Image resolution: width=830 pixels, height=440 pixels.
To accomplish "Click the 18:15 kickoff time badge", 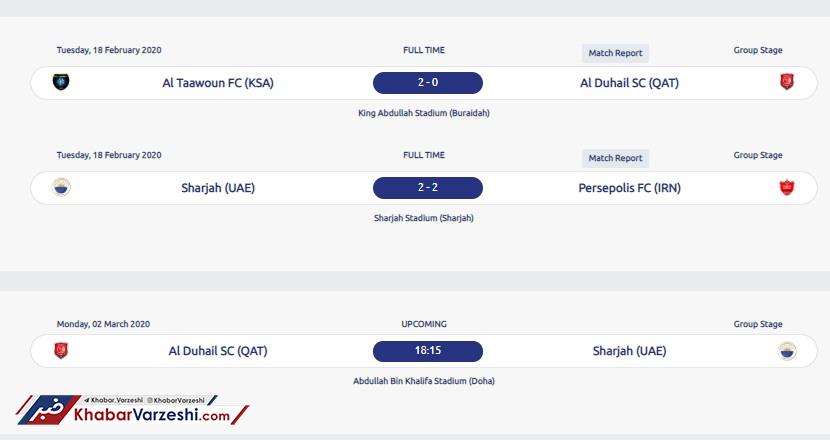I will 428,351.
